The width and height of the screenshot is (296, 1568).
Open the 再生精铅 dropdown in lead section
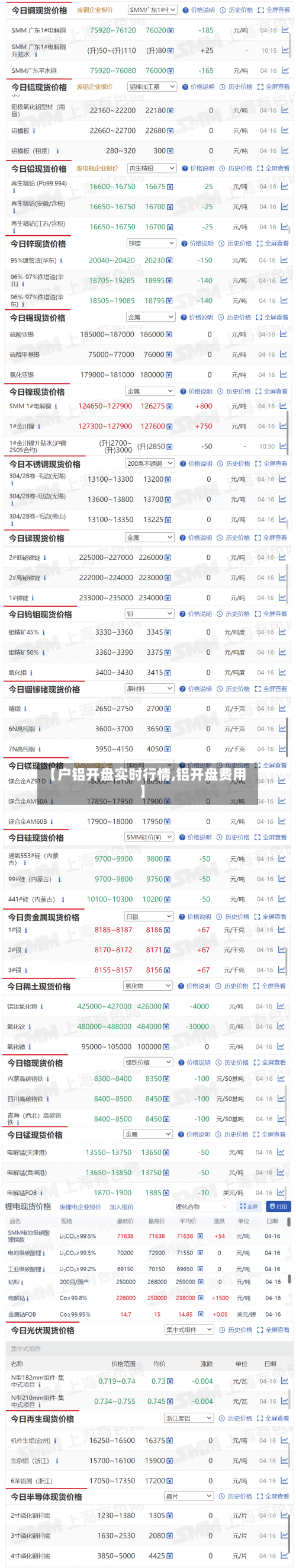(152, 168)
